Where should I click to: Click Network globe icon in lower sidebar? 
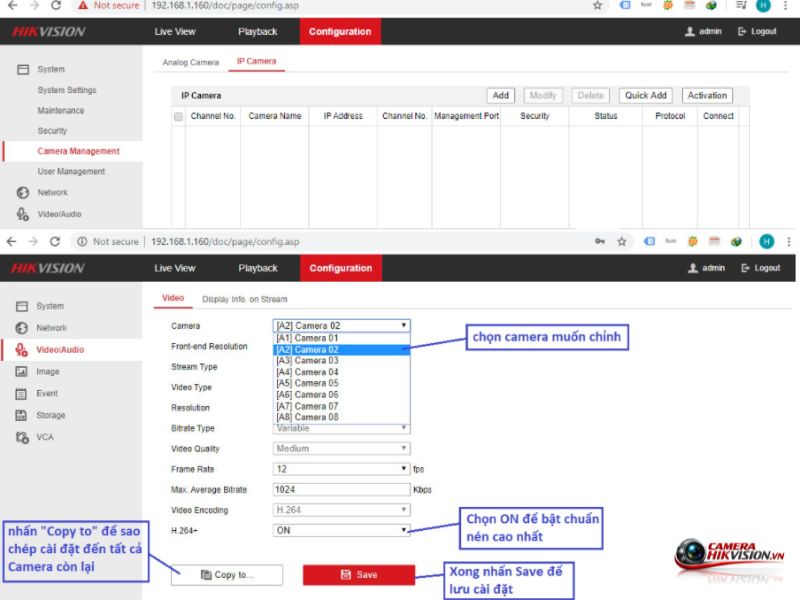[x=21, y=328]
